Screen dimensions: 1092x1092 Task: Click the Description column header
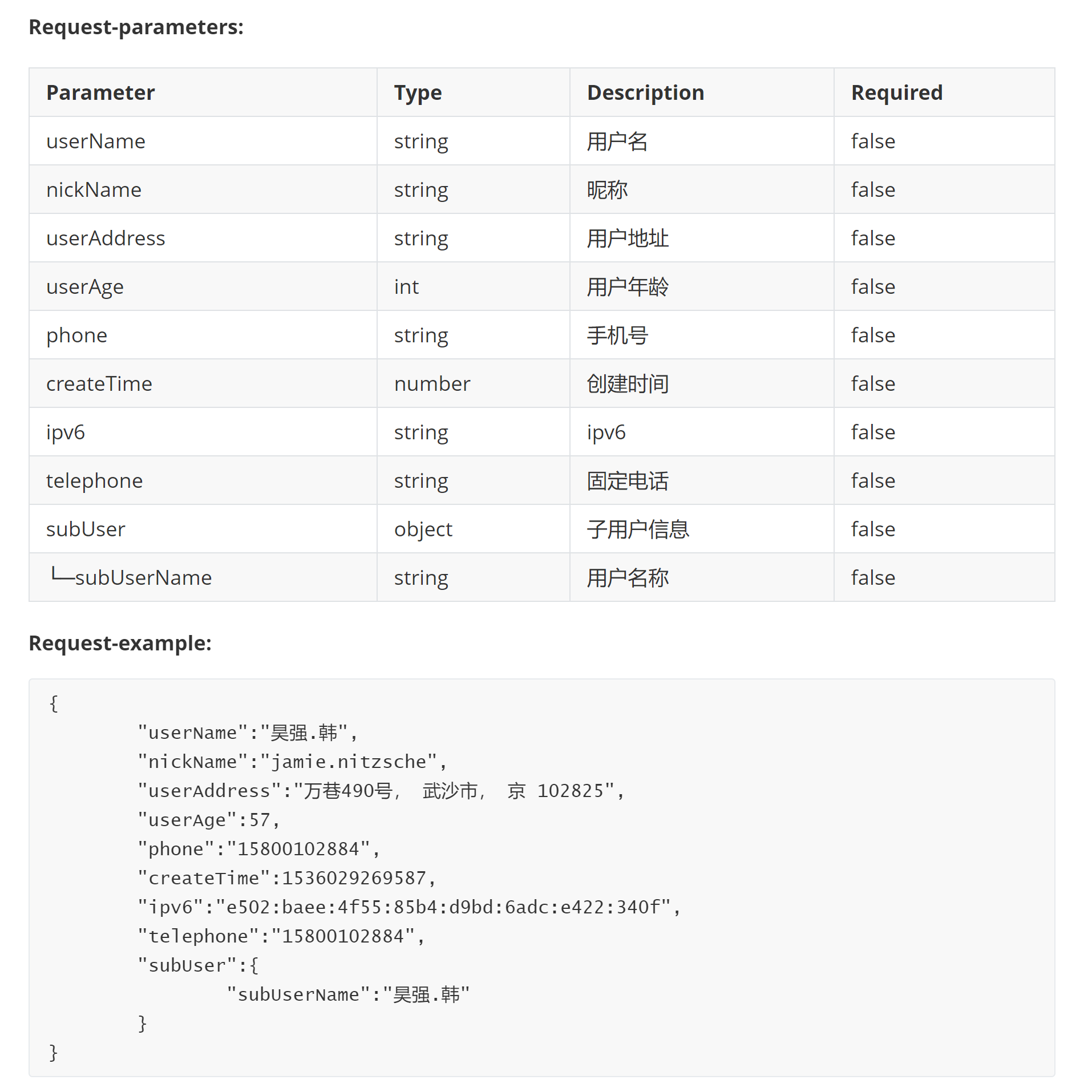click(645, 92)
